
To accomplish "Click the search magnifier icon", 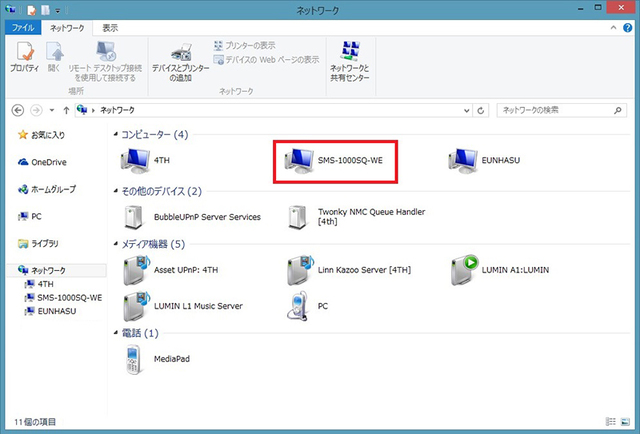I will click(618, 110).
